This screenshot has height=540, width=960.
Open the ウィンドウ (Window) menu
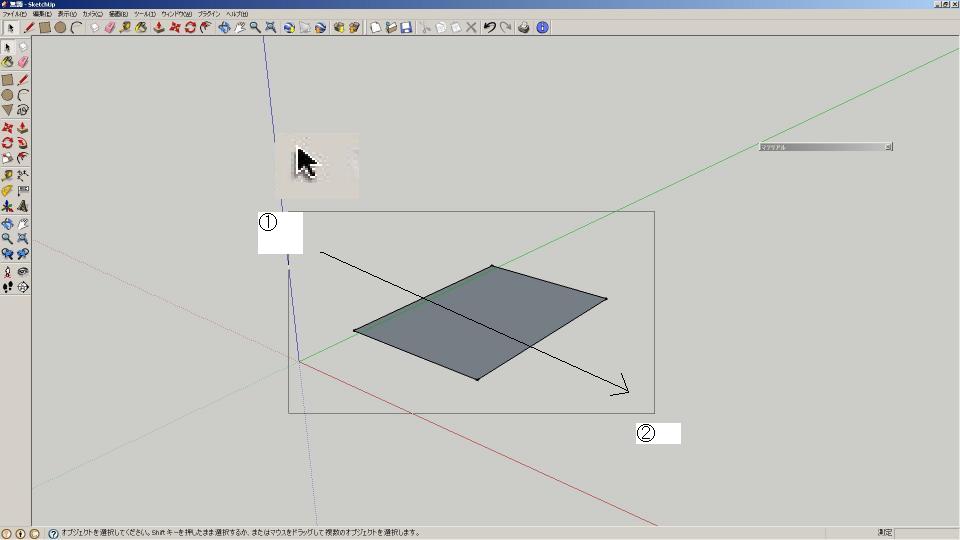click(176, 13)
